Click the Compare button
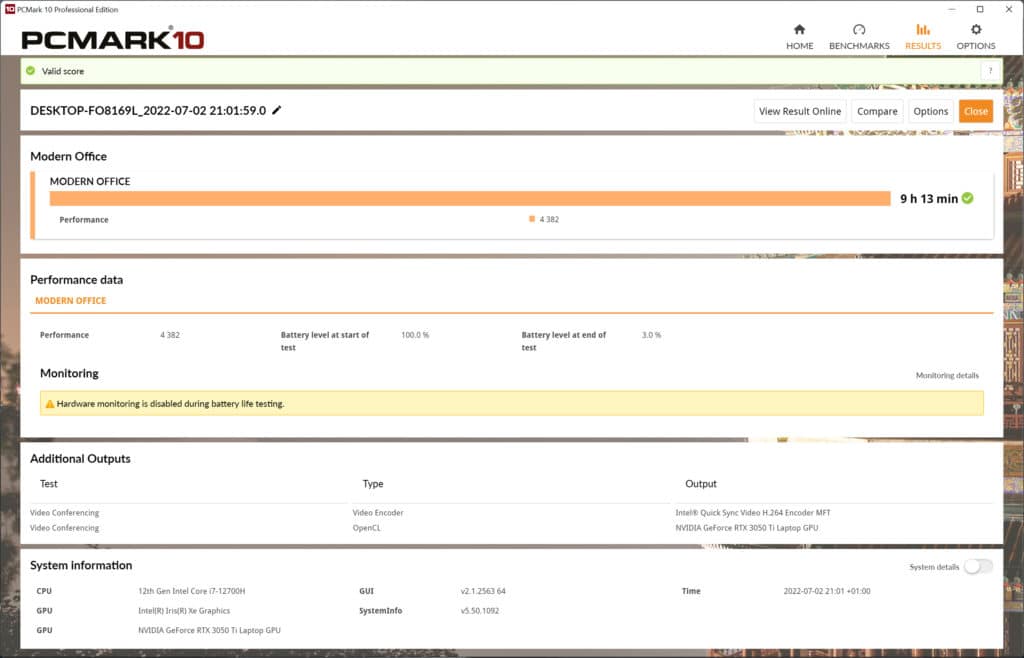The image size is (1024, 658). click(x=877, y=111)
